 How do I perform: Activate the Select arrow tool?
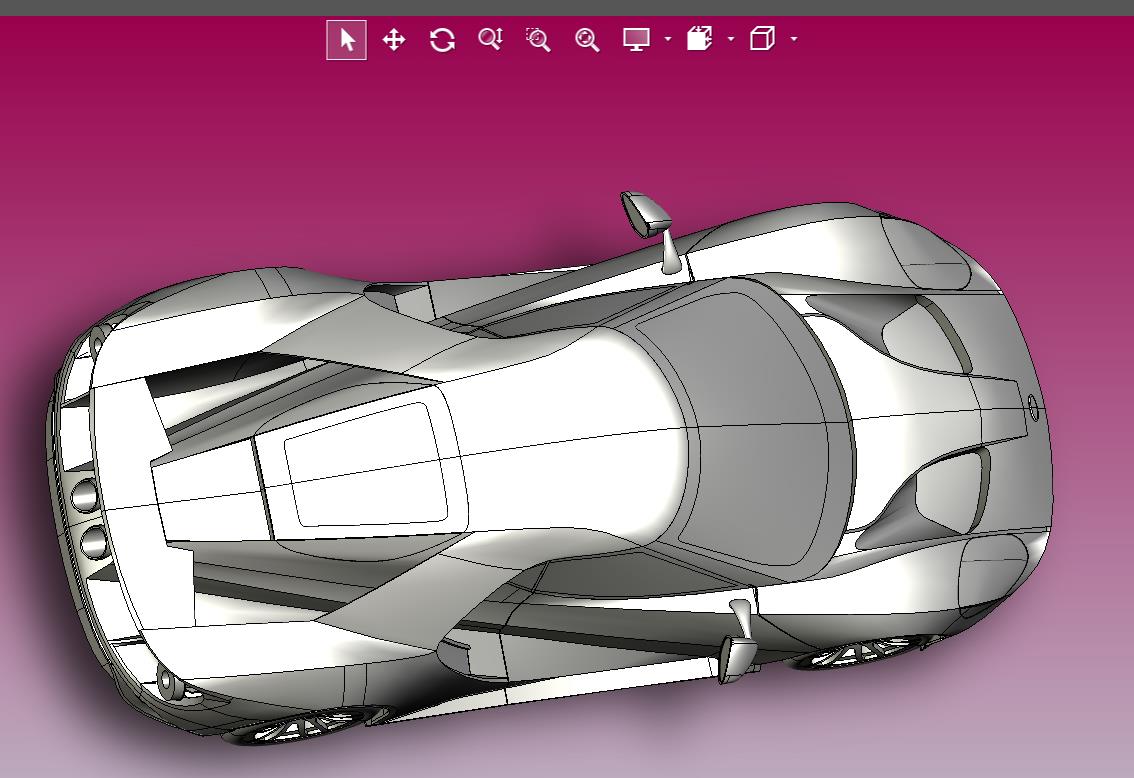tap(346, 40)
